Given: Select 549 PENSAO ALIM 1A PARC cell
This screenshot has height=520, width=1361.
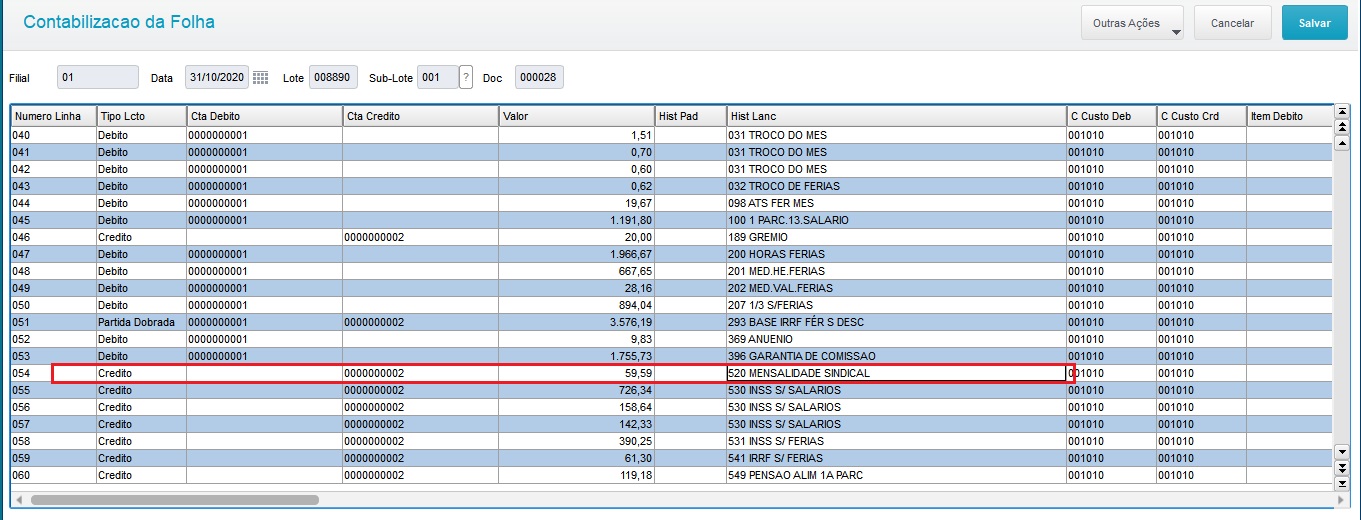Looking at the screenshot, I should pos(897,475).
